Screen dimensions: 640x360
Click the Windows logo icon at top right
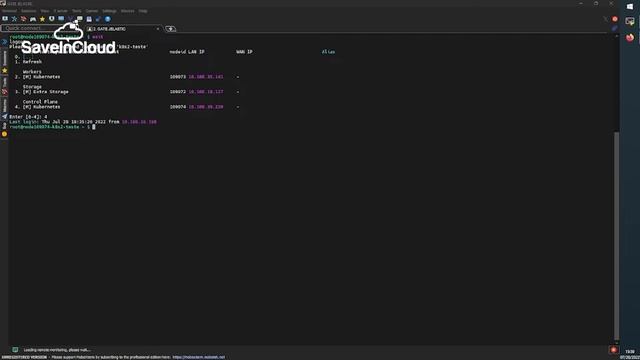[629, 6]
